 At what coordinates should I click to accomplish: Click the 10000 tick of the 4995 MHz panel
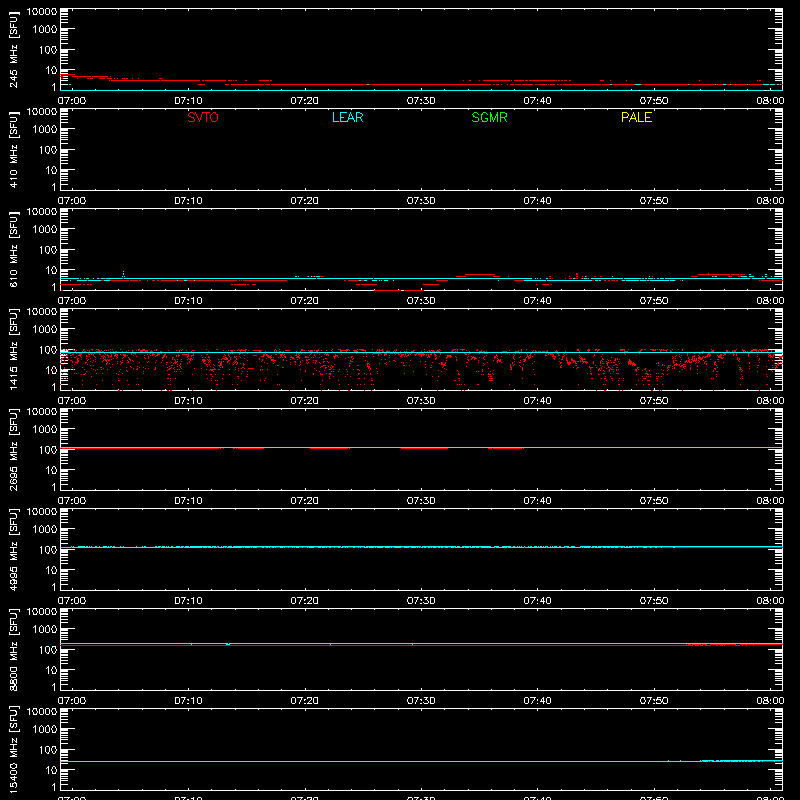(x=42, y=512)
